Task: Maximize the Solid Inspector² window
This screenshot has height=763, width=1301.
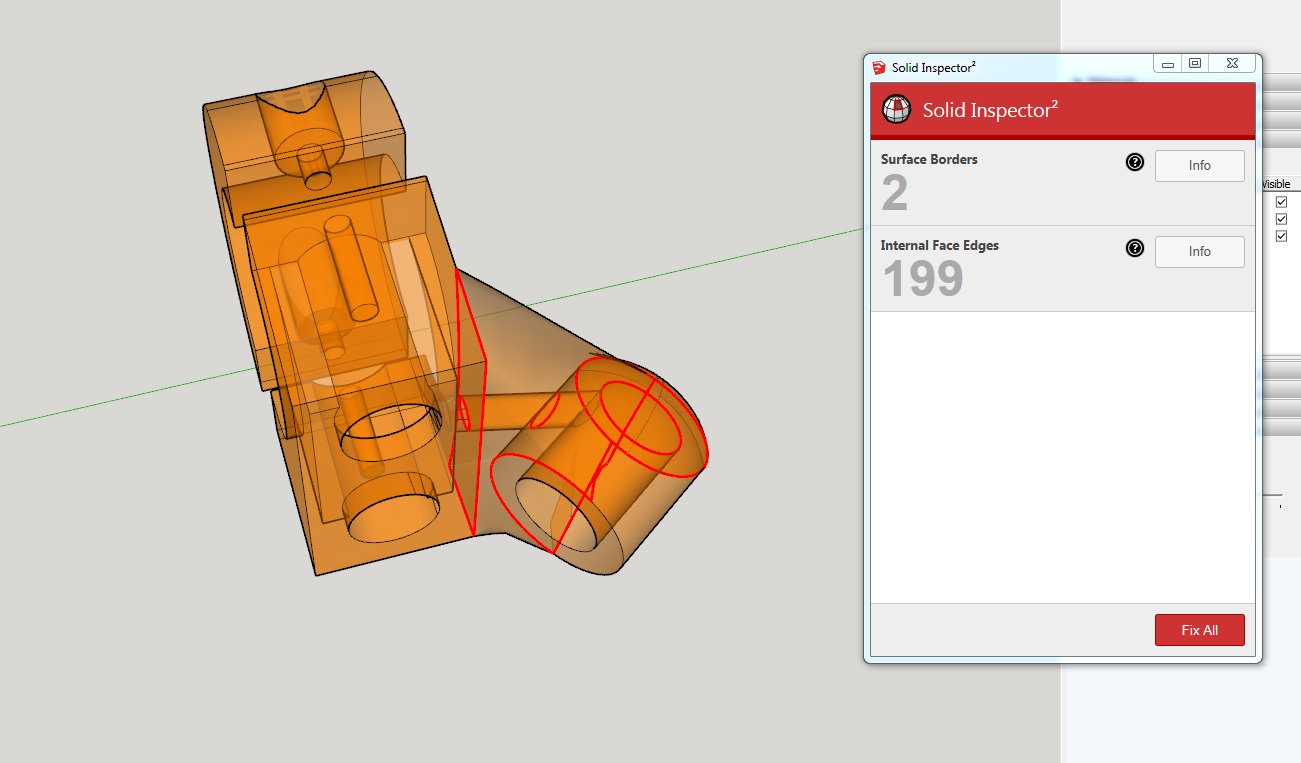Action: pos(1195,64)
